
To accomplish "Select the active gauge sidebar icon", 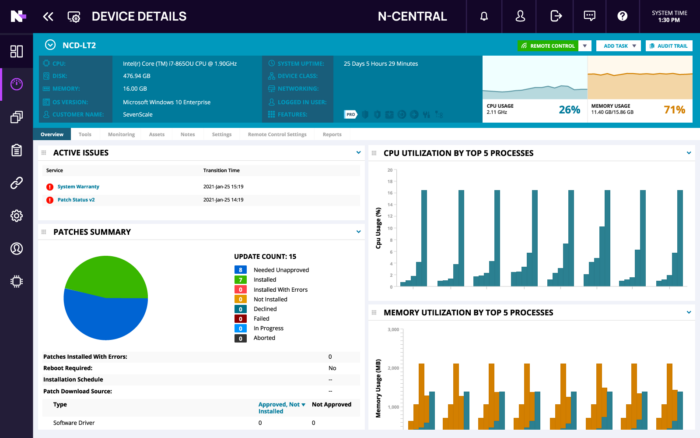I will point(17,84).
